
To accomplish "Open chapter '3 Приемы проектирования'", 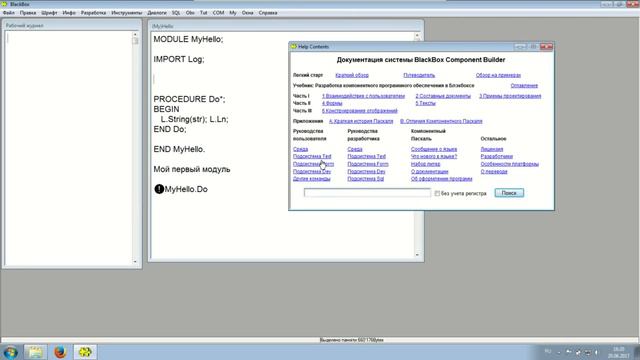I will pyautogui.click(x=510, y=96).
